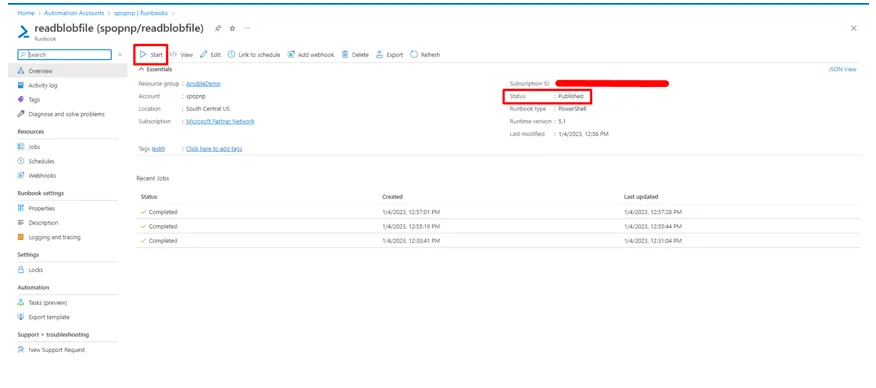Select last updated 12:55:44 PM cell
Screen dimensions: 876x388
tap(653, 227)
